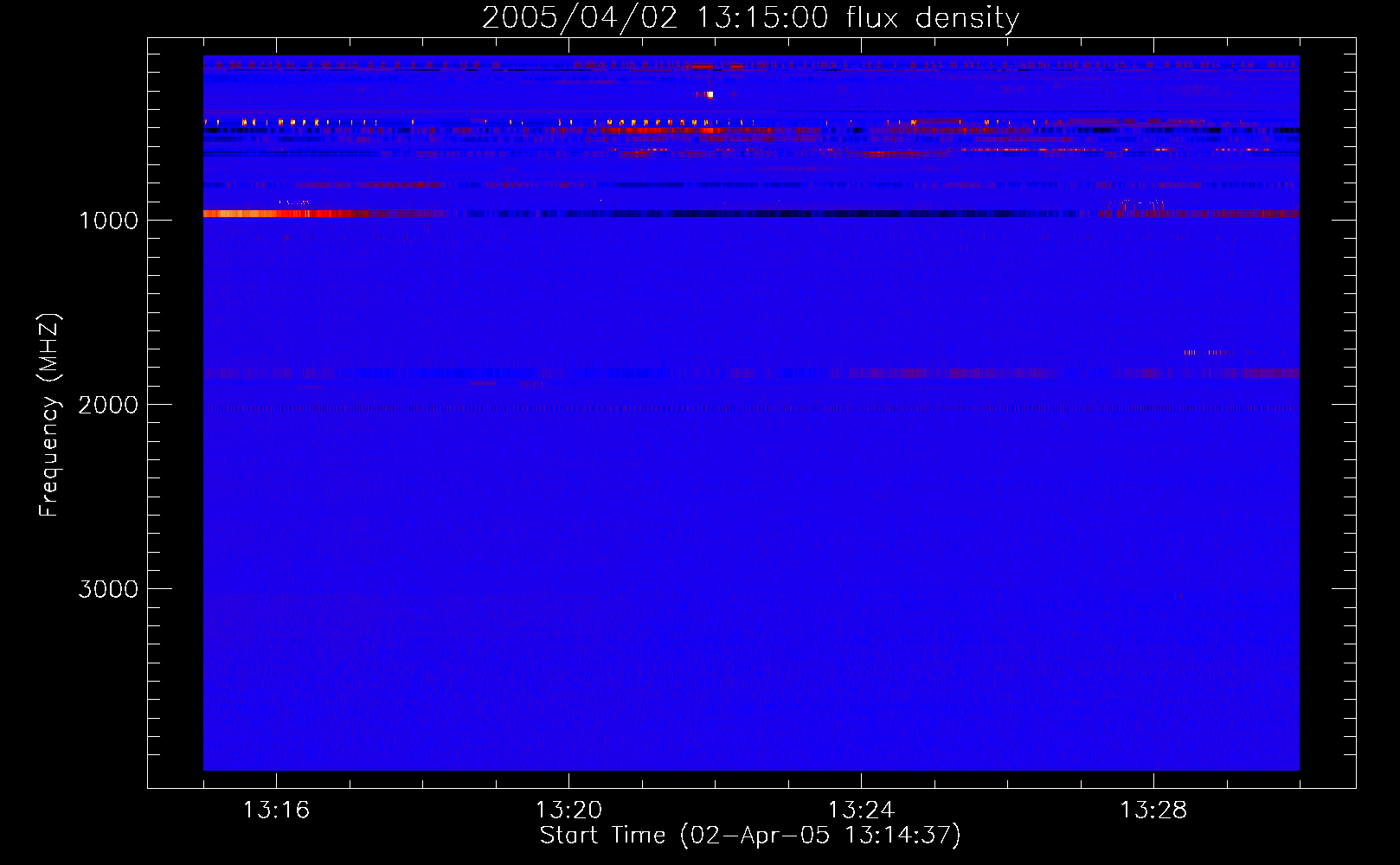Click the bright white-yellow burst near 13:22
The height and width of the screenshot is (865, 1400).
tap(709, 94)
